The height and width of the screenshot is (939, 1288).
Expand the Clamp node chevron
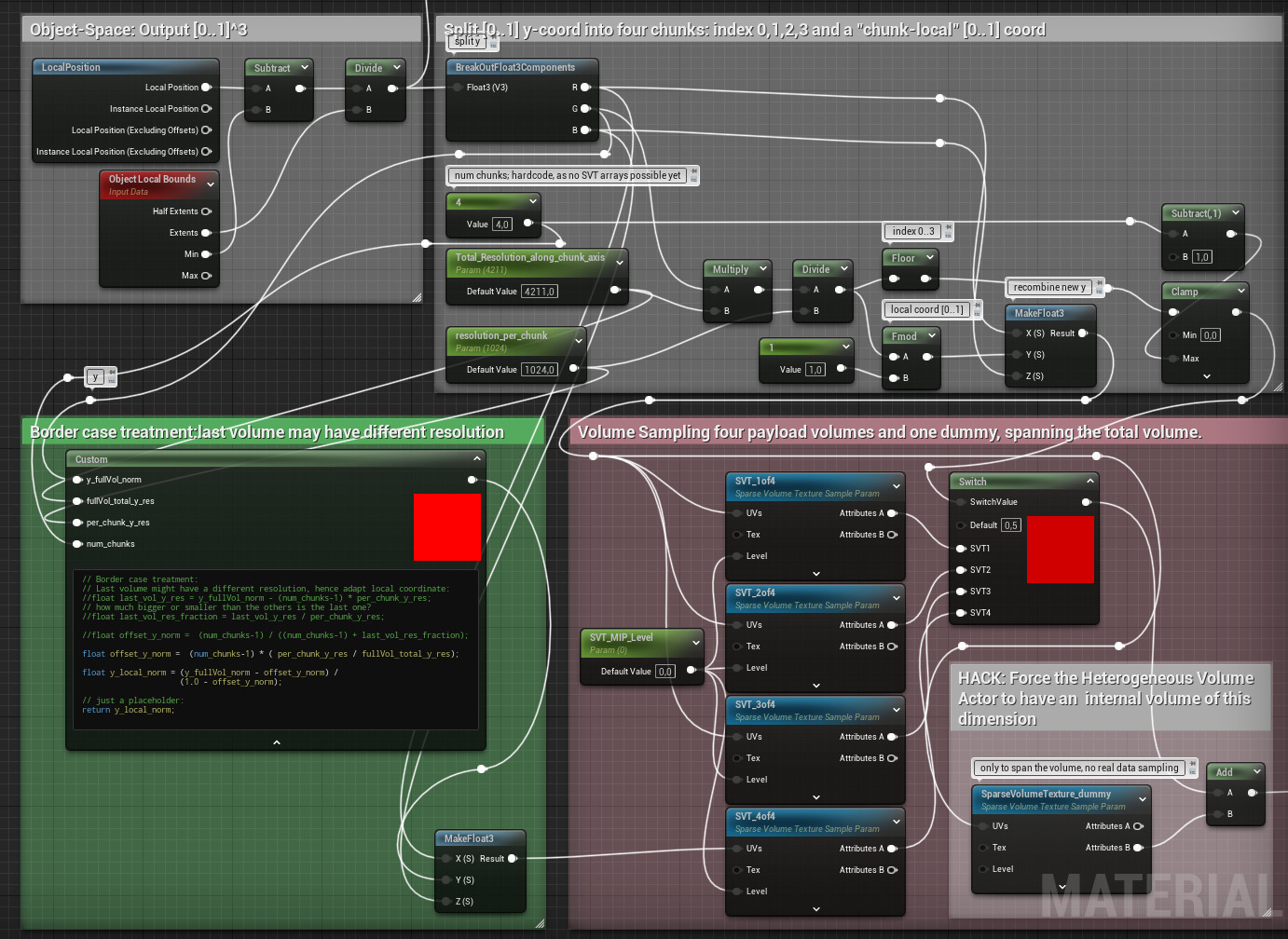(x=1240, y=291)
